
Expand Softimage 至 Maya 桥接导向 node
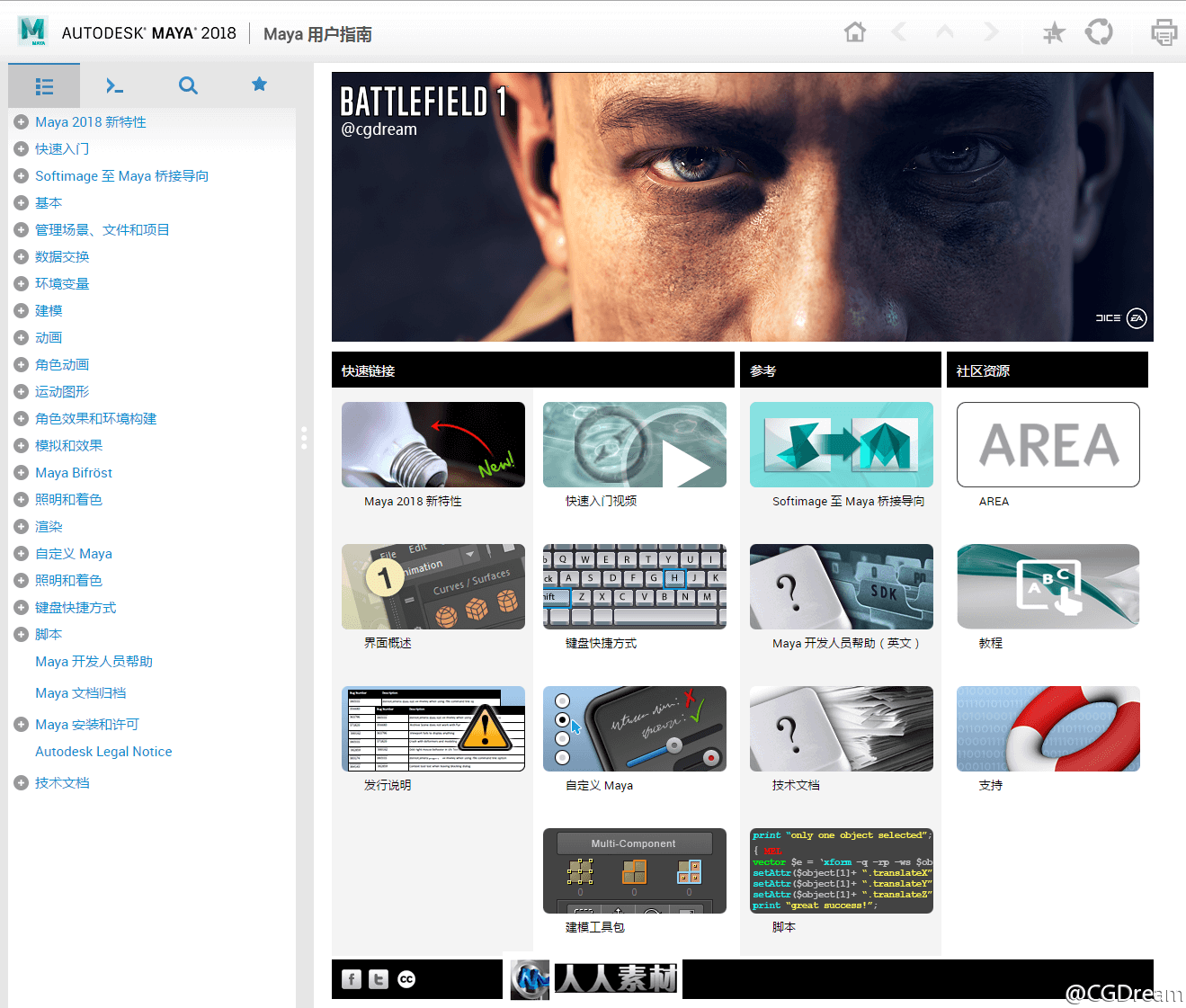(x=21, y=175)
